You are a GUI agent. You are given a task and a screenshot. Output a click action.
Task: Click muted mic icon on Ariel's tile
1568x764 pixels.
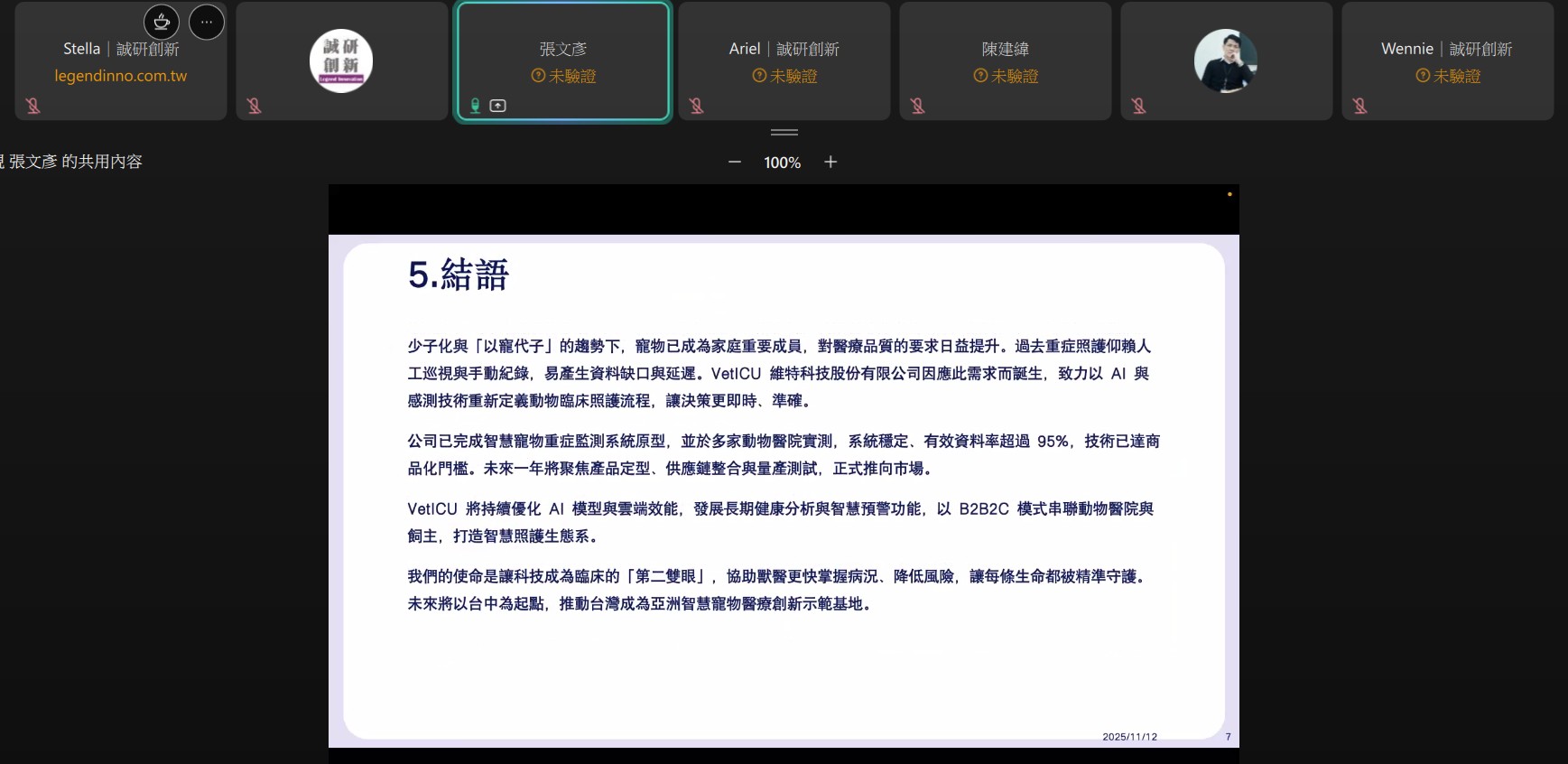point(697,106)
